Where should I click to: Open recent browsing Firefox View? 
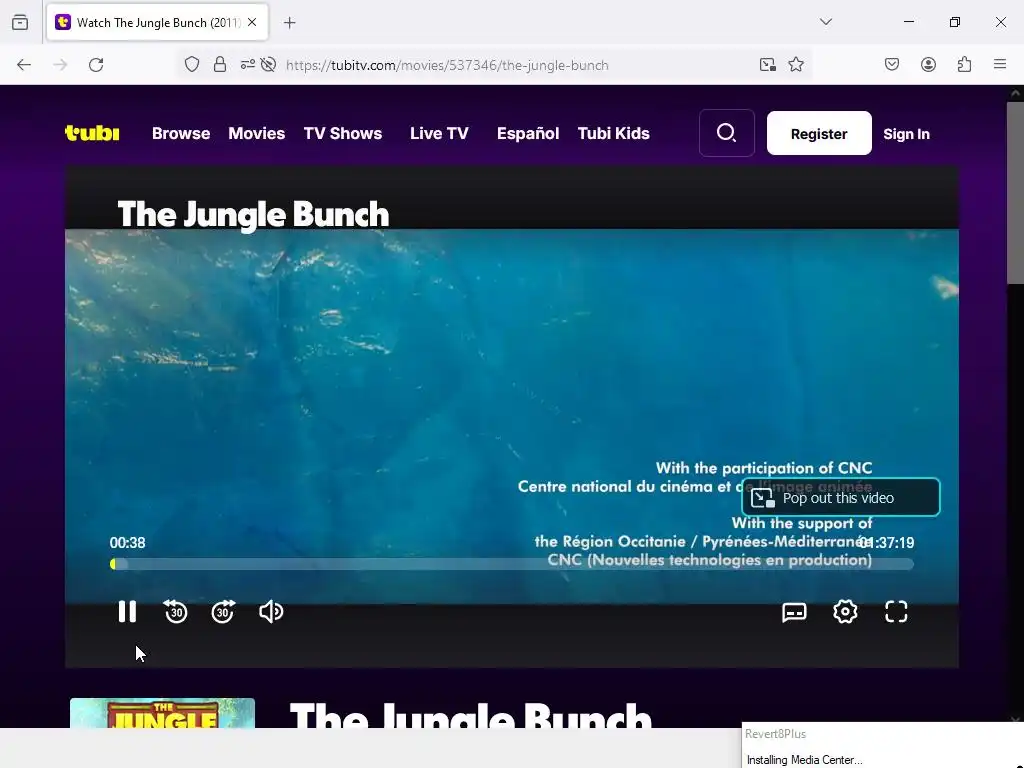[20, 22]
